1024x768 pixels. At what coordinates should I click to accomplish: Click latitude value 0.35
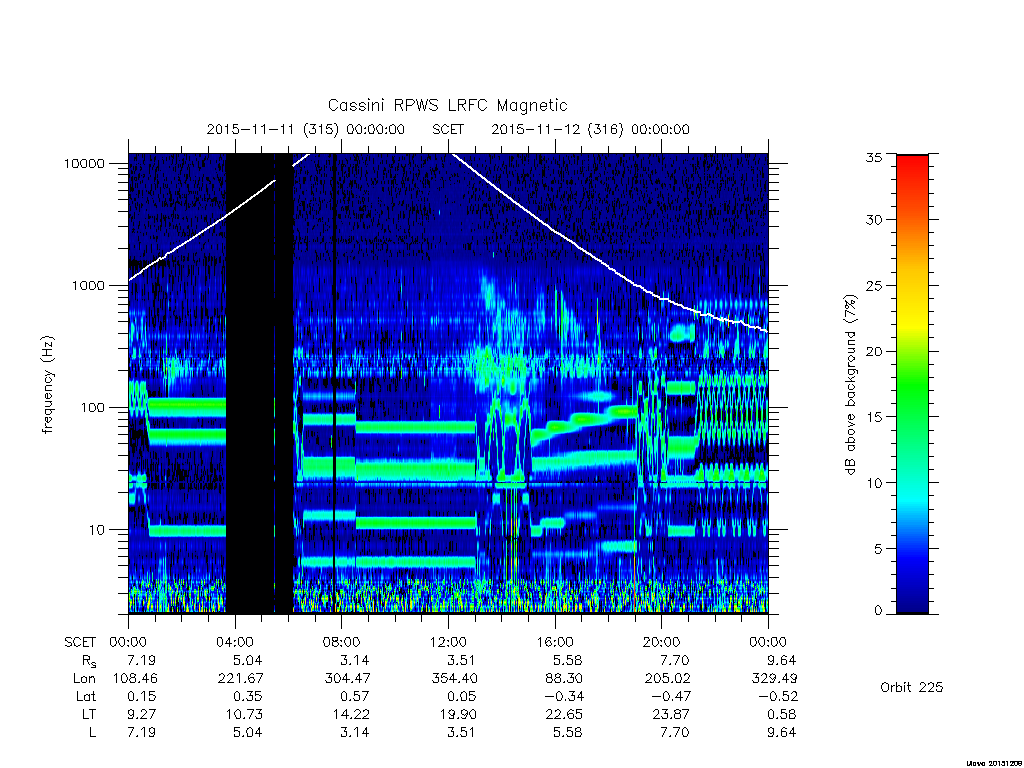coord(248,696)
